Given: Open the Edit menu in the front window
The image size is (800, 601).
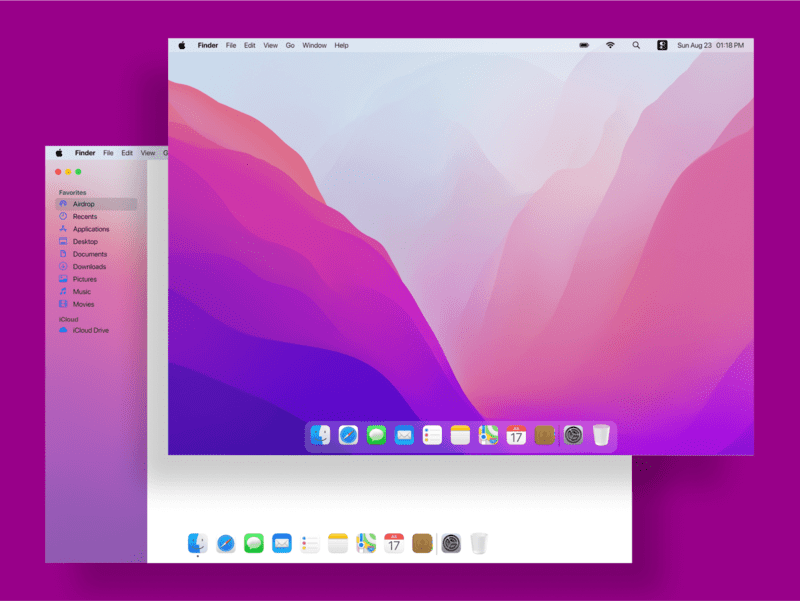Looking at the screenshot, I should tap(249, 45).
